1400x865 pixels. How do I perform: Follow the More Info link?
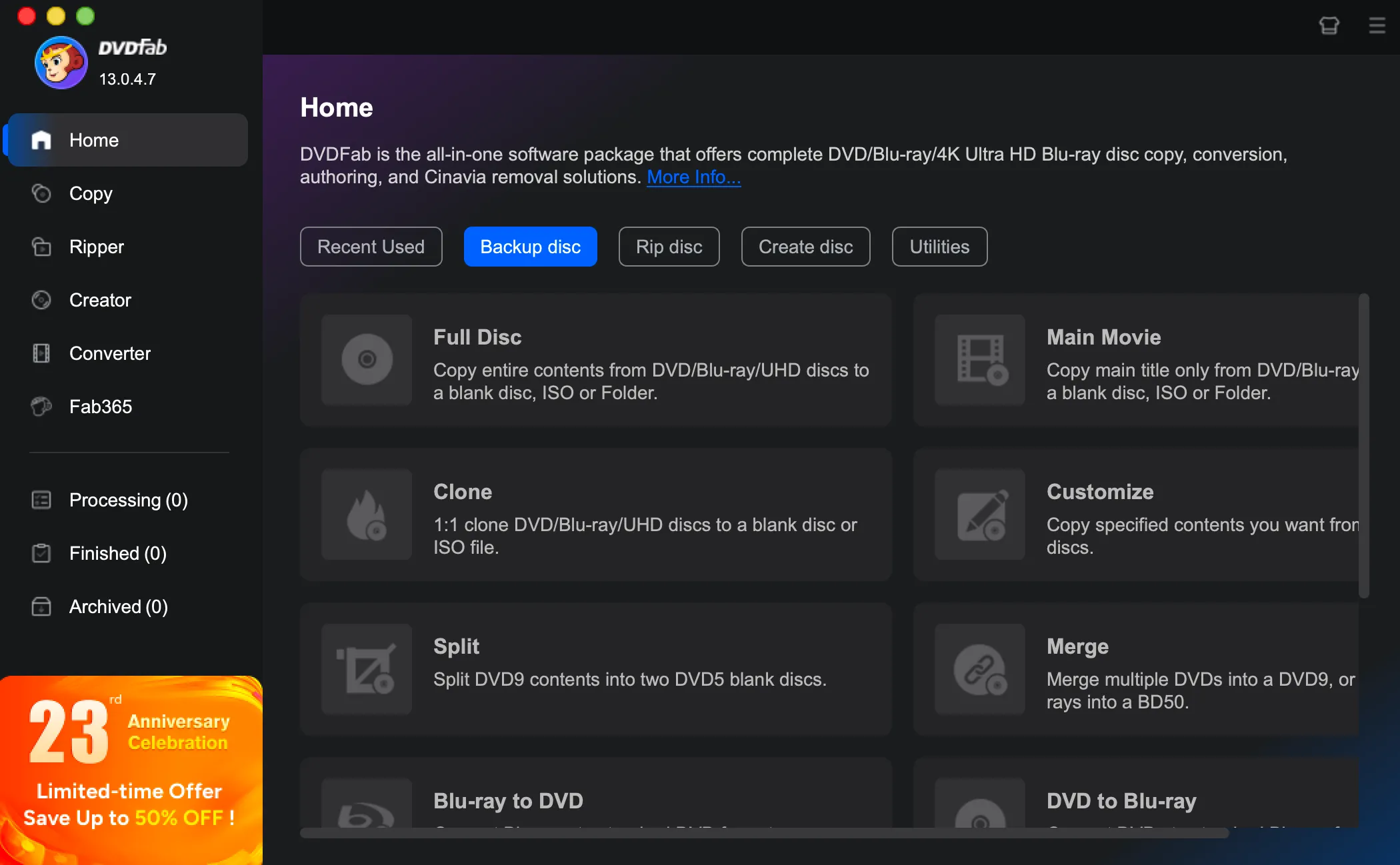point(693,177)
